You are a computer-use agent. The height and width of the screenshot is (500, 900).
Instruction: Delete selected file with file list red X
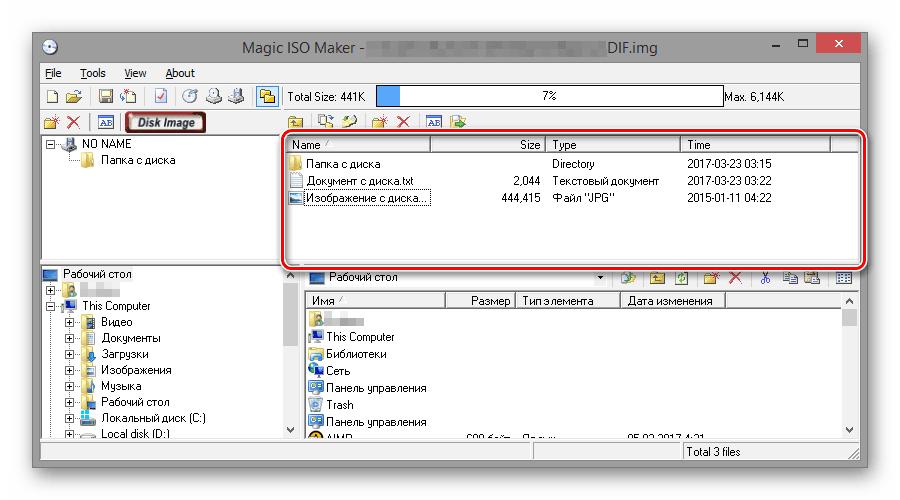(404, 122)
